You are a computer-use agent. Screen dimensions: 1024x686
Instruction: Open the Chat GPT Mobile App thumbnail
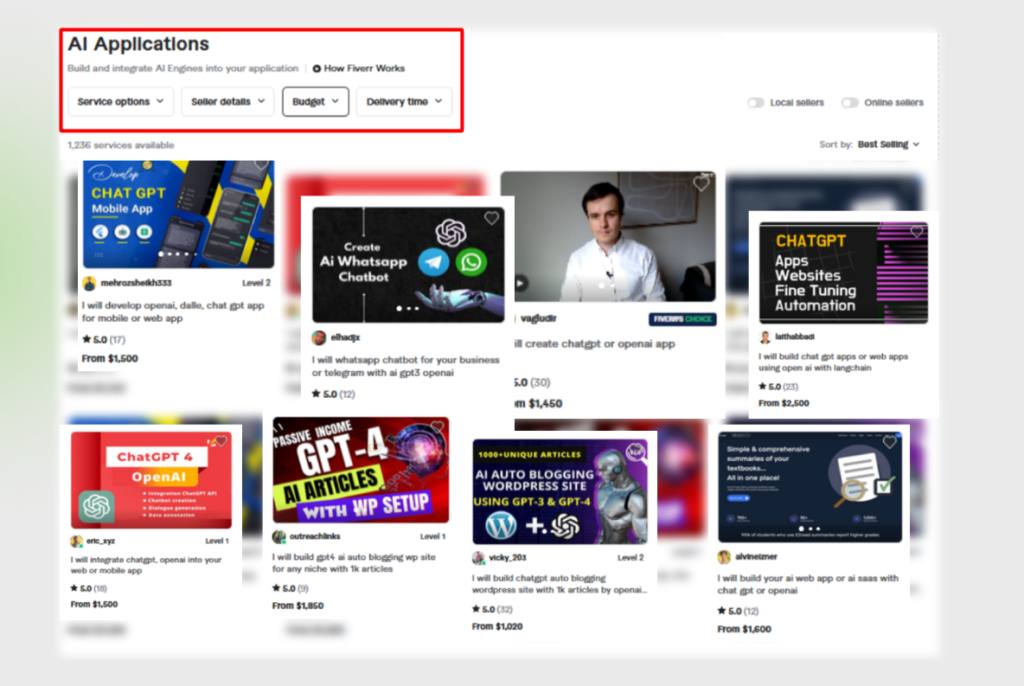[178, 214]
